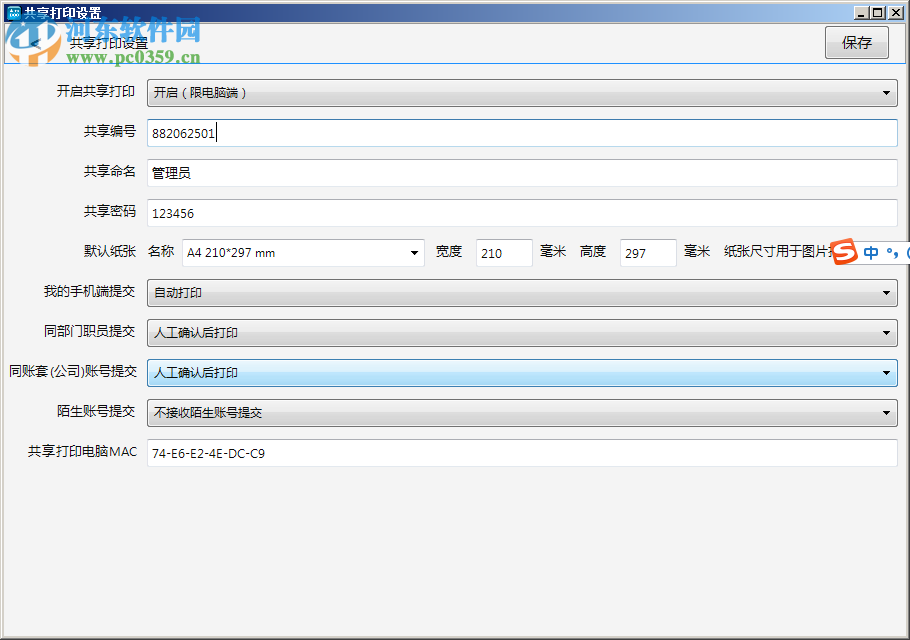Open the 我的手机端提交 dropdown

click(522, 293)
